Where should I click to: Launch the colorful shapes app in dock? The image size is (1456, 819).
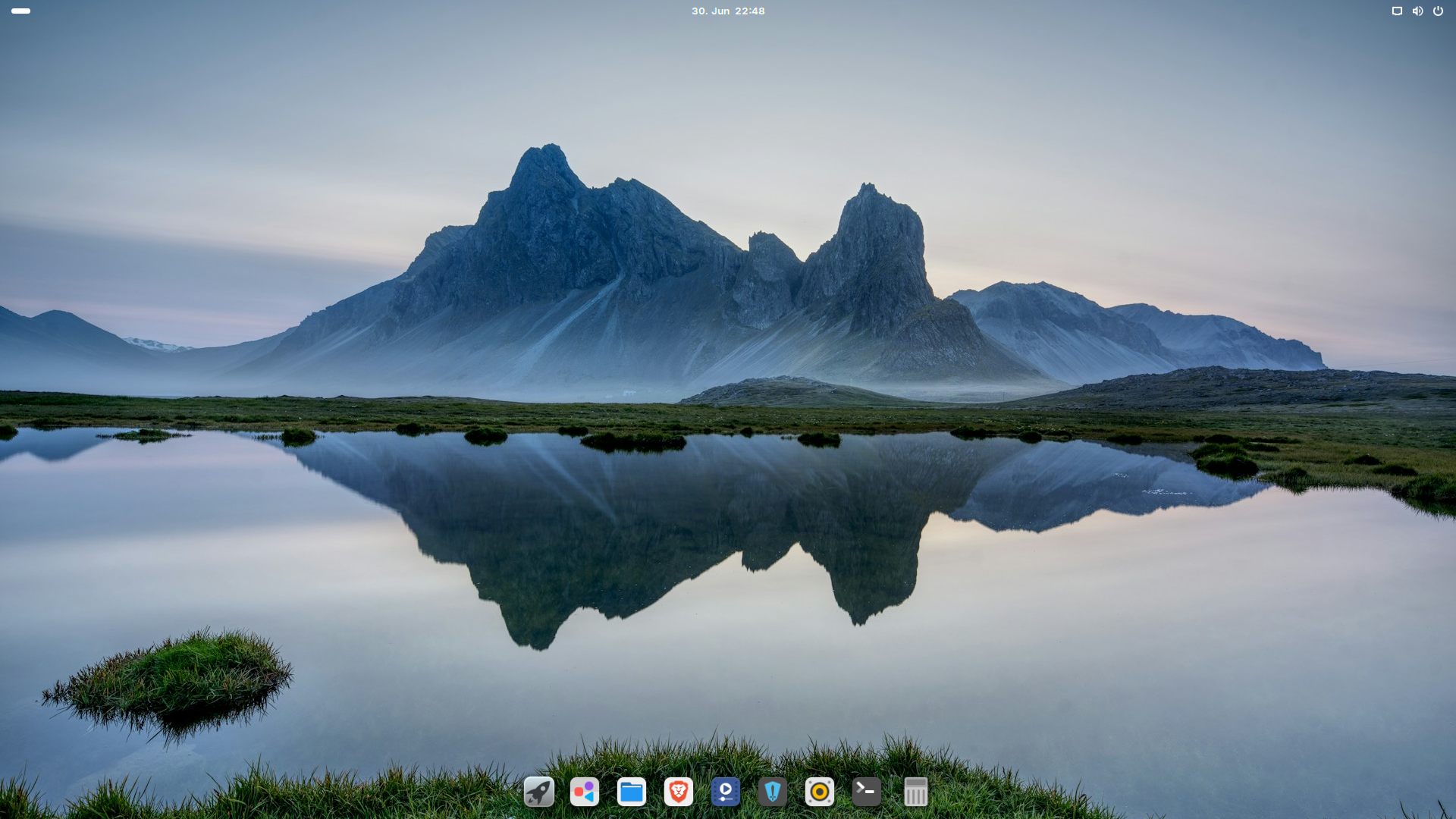585,792
